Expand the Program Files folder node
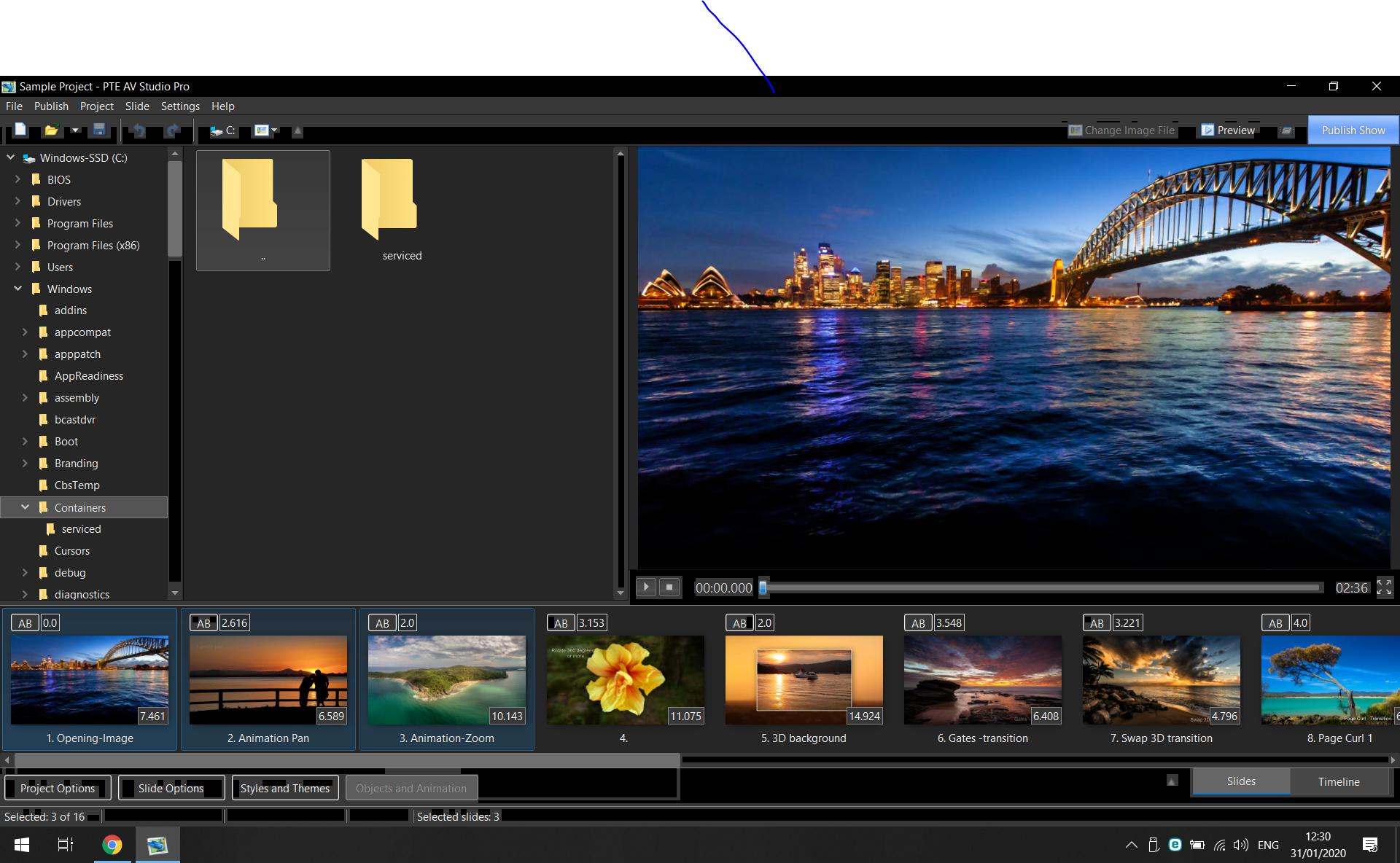Viewport: 1400px width, 863px height. pyautogui.click(x=17, y=223)
